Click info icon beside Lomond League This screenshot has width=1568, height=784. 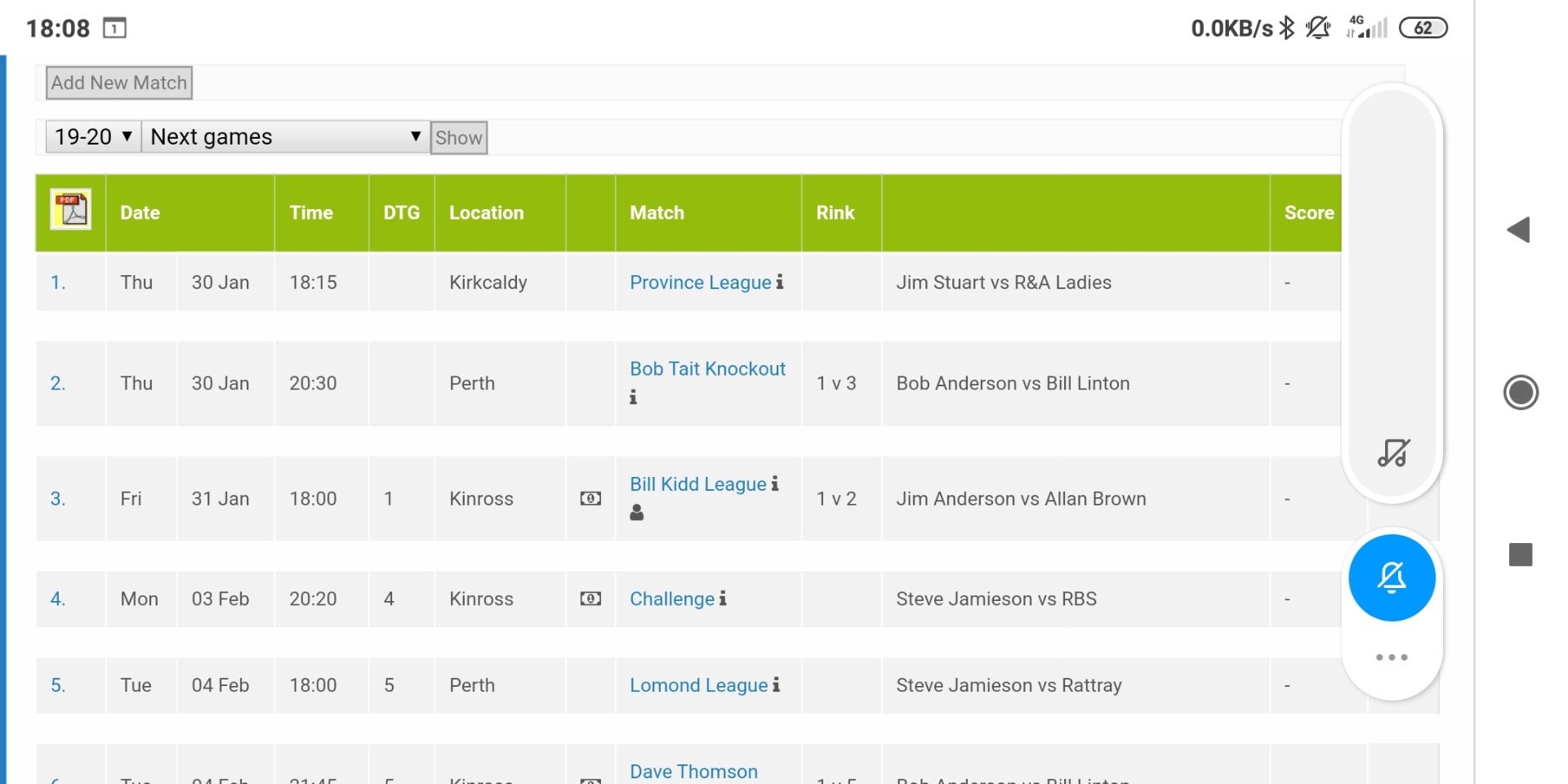tap(777, 684)
